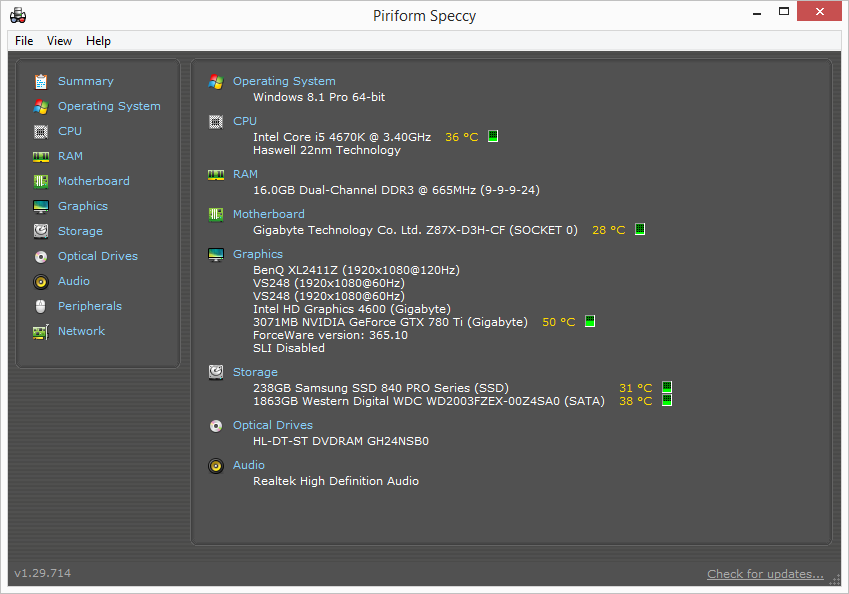The width and height of the screenshot is (849, 594).
Task: Select the Audio speaker icon in sidebar
Action: pyautogui.click(x=41, y=281)
